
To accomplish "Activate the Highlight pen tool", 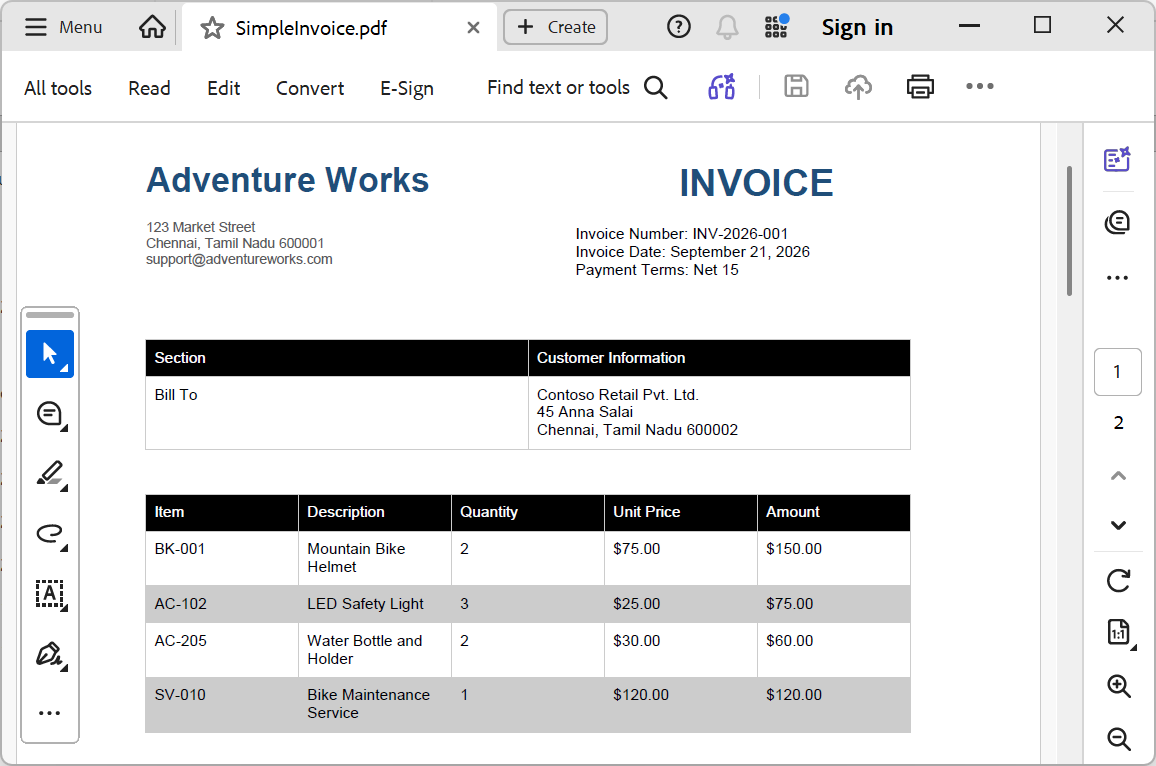I will pyautogui.click(x=50, y=474).
